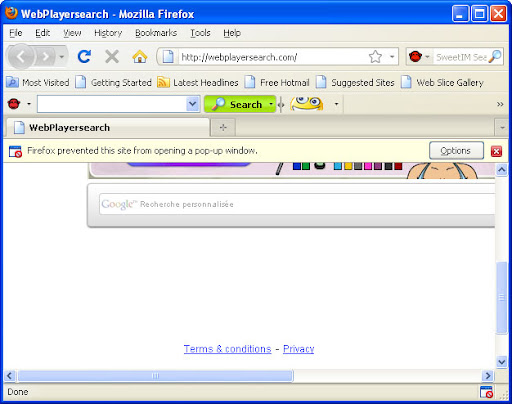Open the green Search button dropdown arrow
Image resolution: width=512 pixels, height=404 pixels.
point(271,104)
